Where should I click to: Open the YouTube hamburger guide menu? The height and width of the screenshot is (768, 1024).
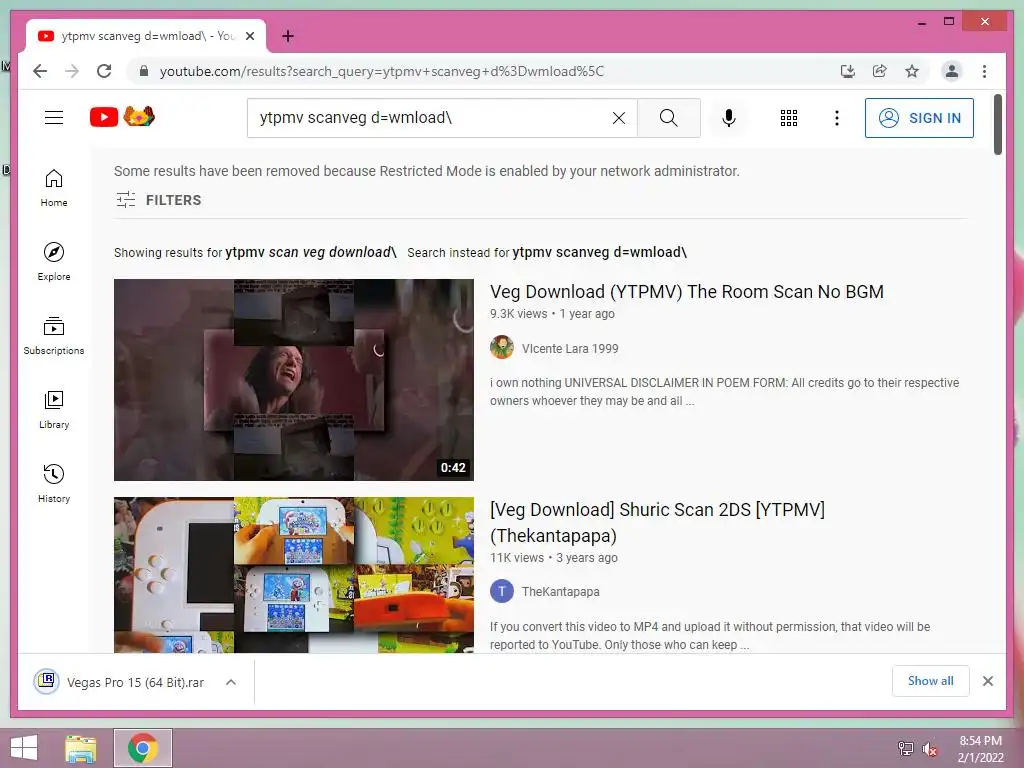pos(54,118)
